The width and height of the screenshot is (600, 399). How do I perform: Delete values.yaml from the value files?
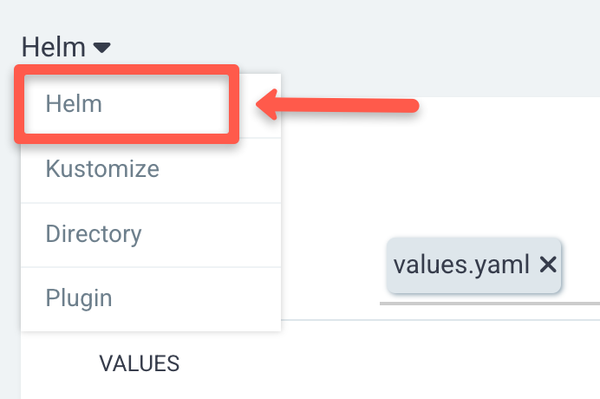pyautogui.click(x=548, y=264)
